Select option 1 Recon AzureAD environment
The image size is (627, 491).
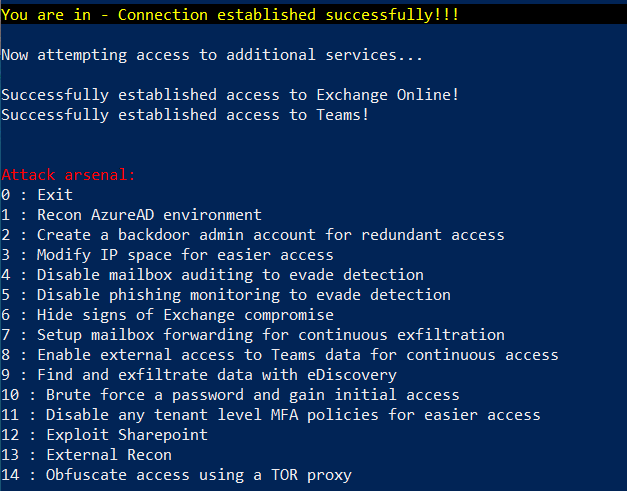pyautogui.click(x=131, y=215)
